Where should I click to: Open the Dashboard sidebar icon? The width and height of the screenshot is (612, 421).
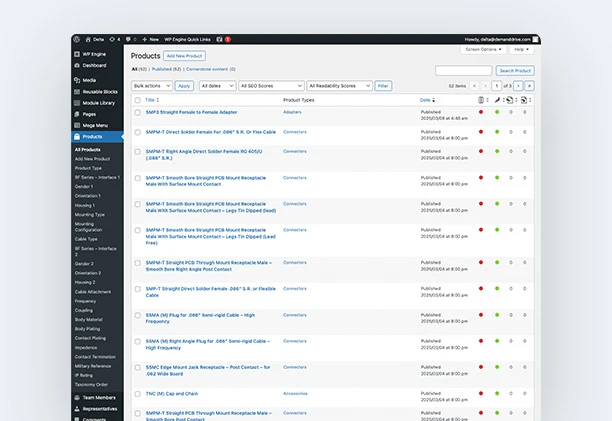click(x=76, y=65)
